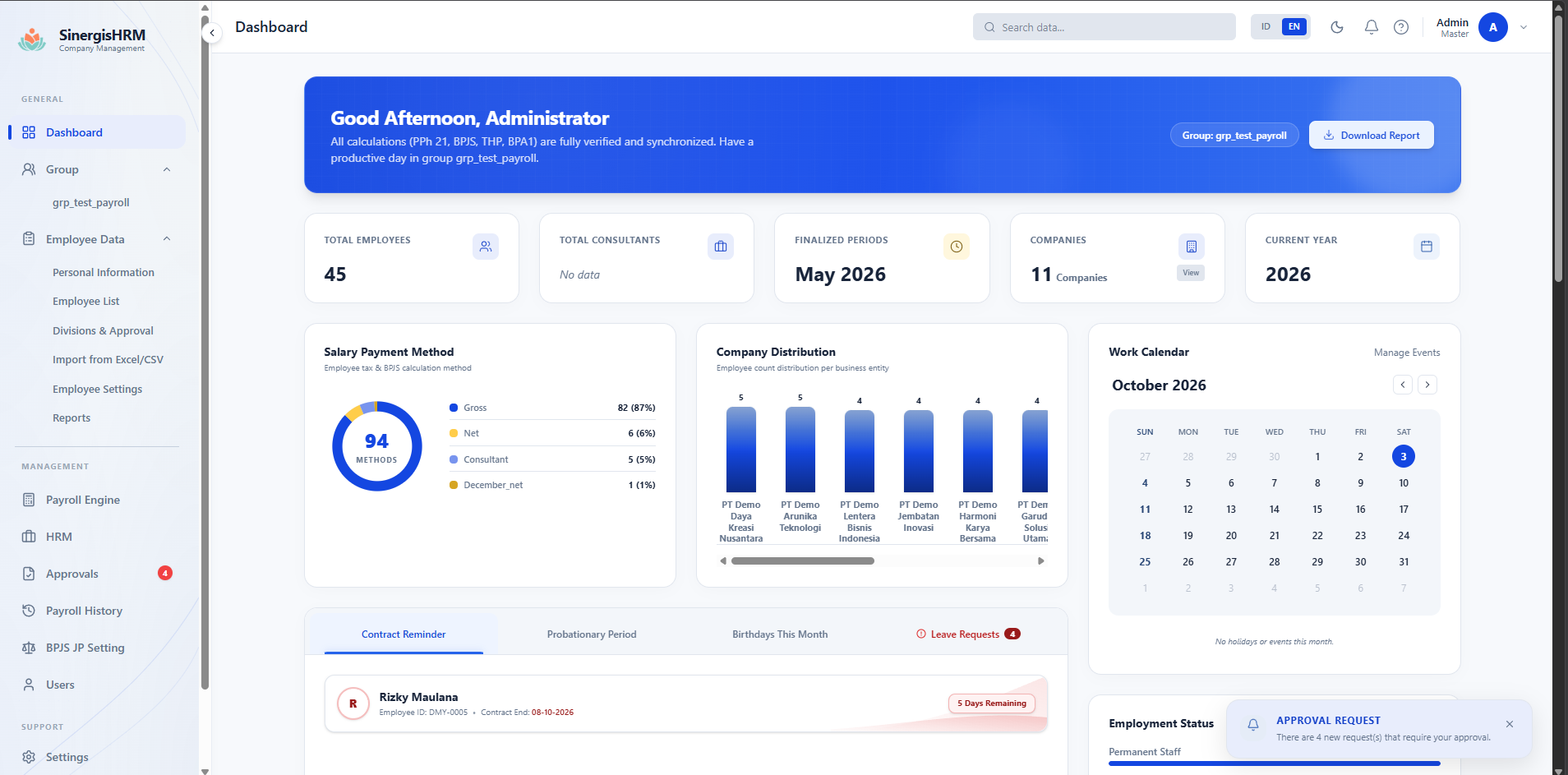
Task: Click the Group people icon in sidebar
Action: pyautogui.click(x=29, y=169)
